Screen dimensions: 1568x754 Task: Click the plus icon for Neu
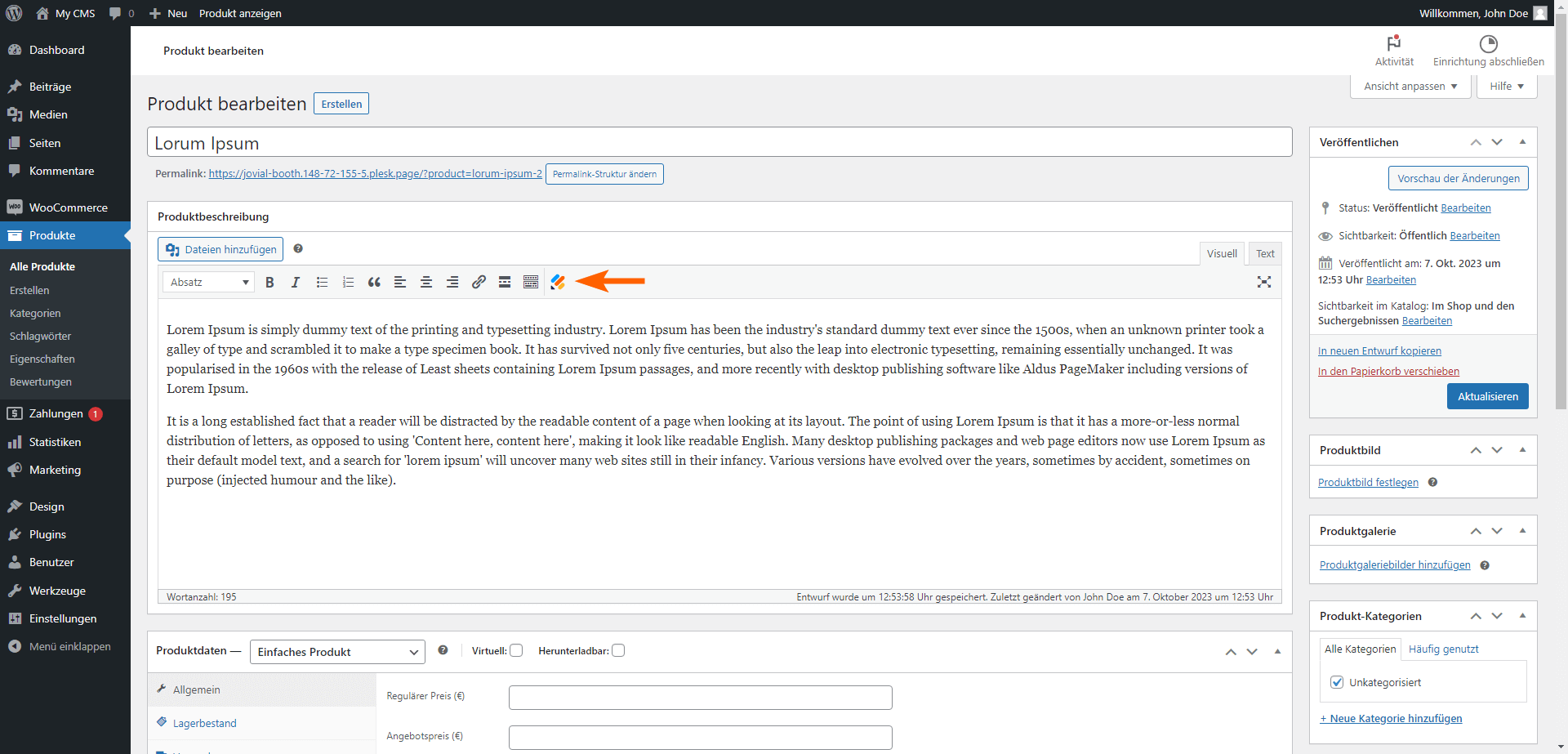155,13
